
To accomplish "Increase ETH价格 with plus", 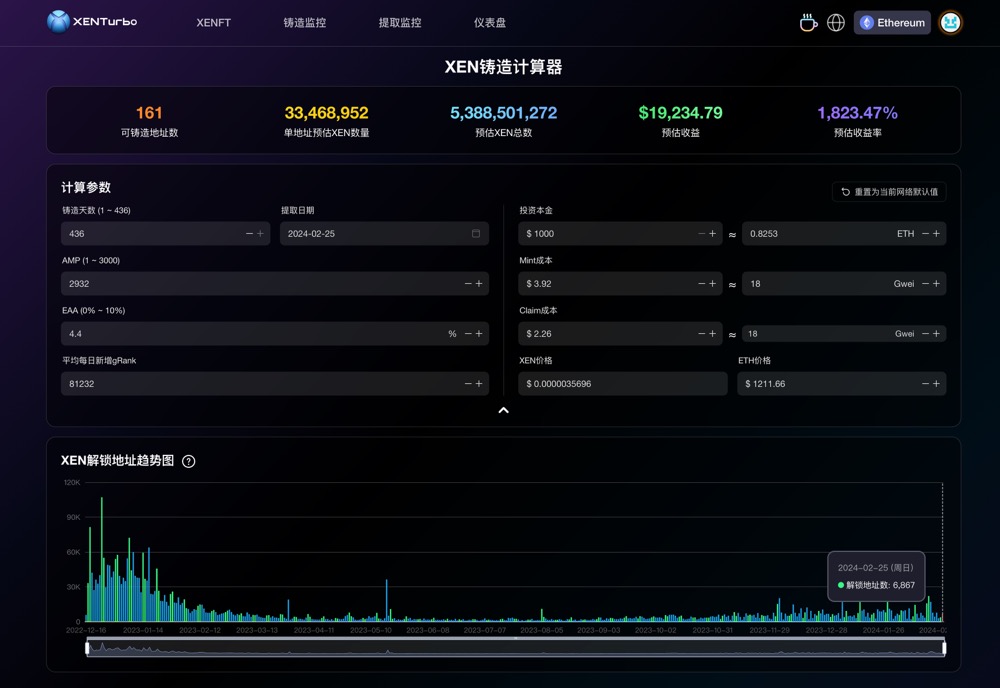I will click(936, 383).
